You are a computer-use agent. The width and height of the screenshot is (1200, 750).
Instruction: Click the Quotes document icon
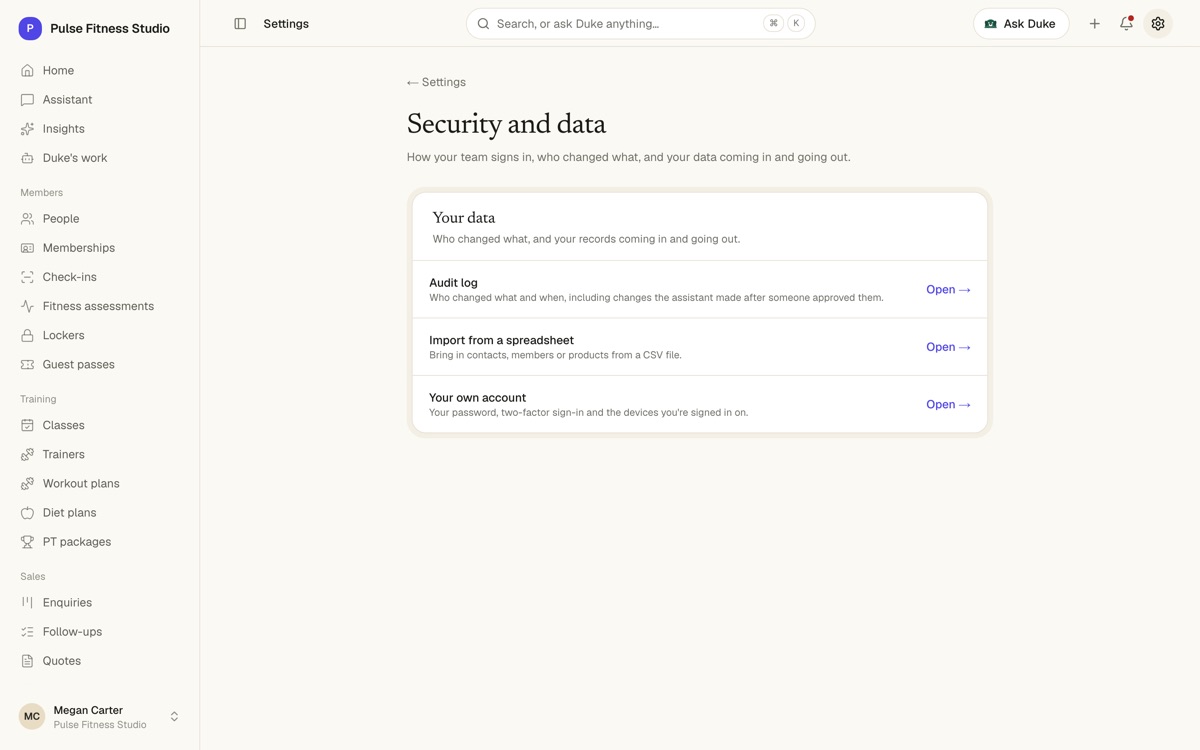(x=27, y=660)
